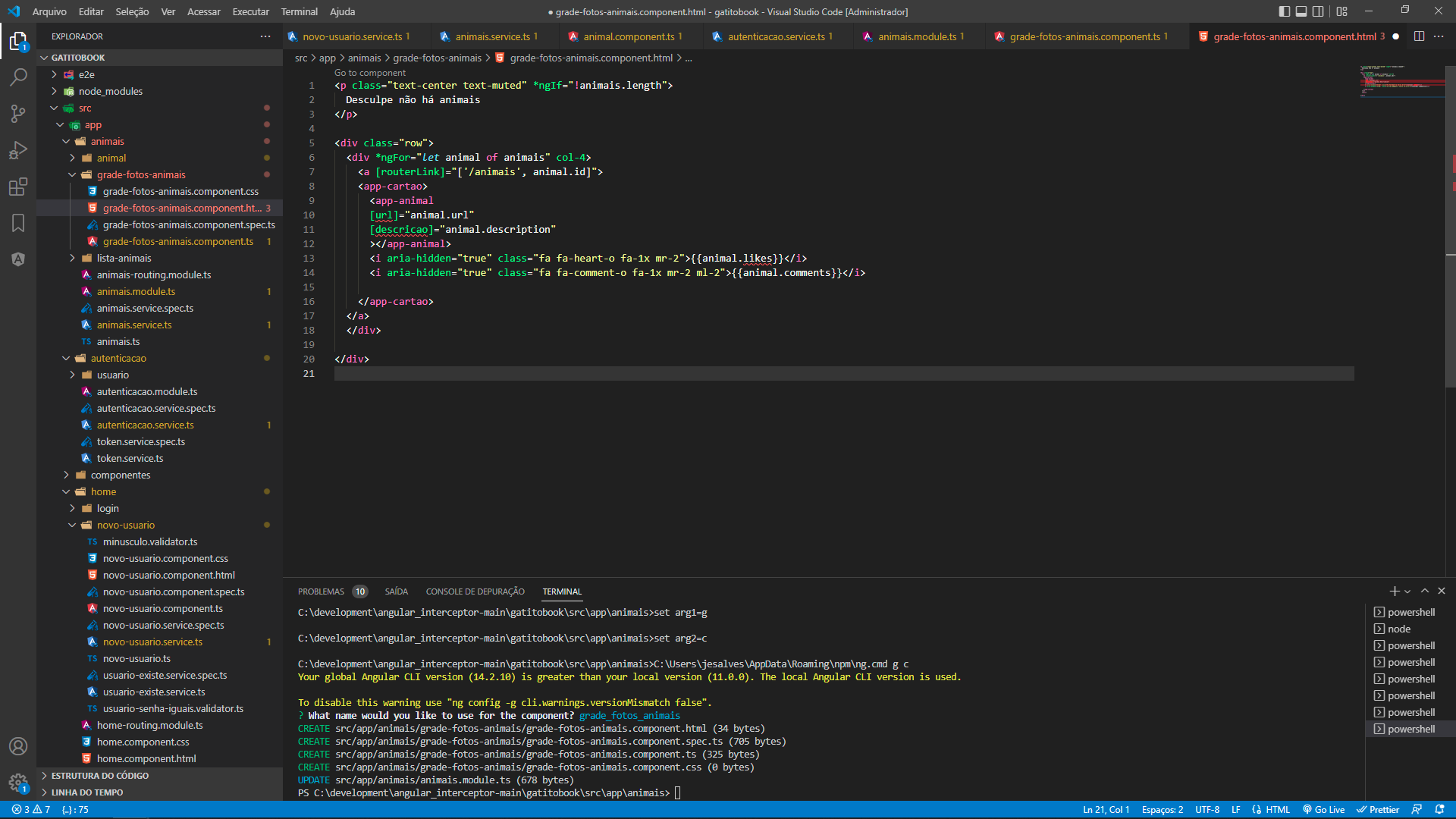Toggle secondary sidebar layout icon

coord(1319,11)
